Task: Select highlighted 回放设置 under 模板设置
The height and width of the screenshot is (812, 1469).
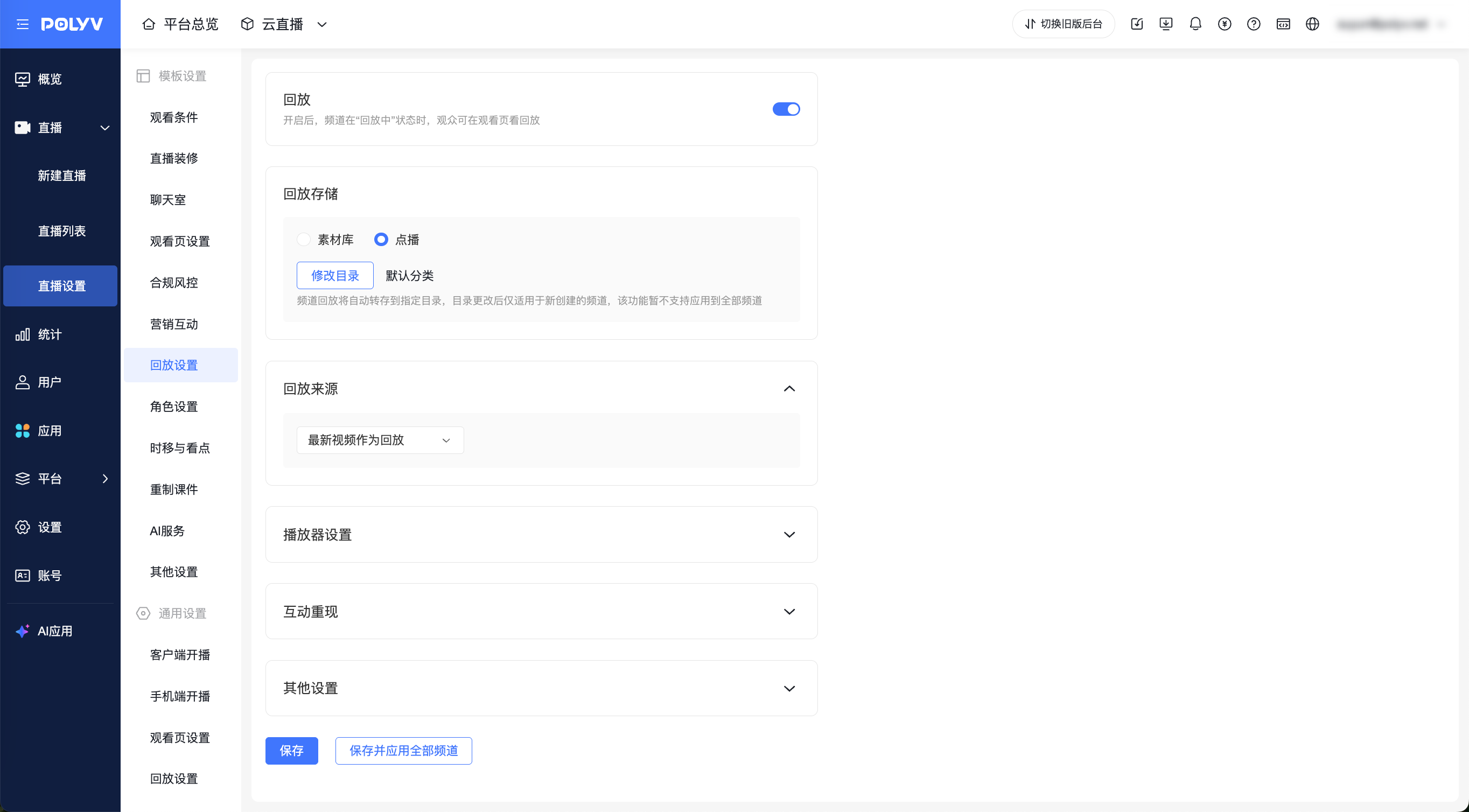Action: (181, 365)
